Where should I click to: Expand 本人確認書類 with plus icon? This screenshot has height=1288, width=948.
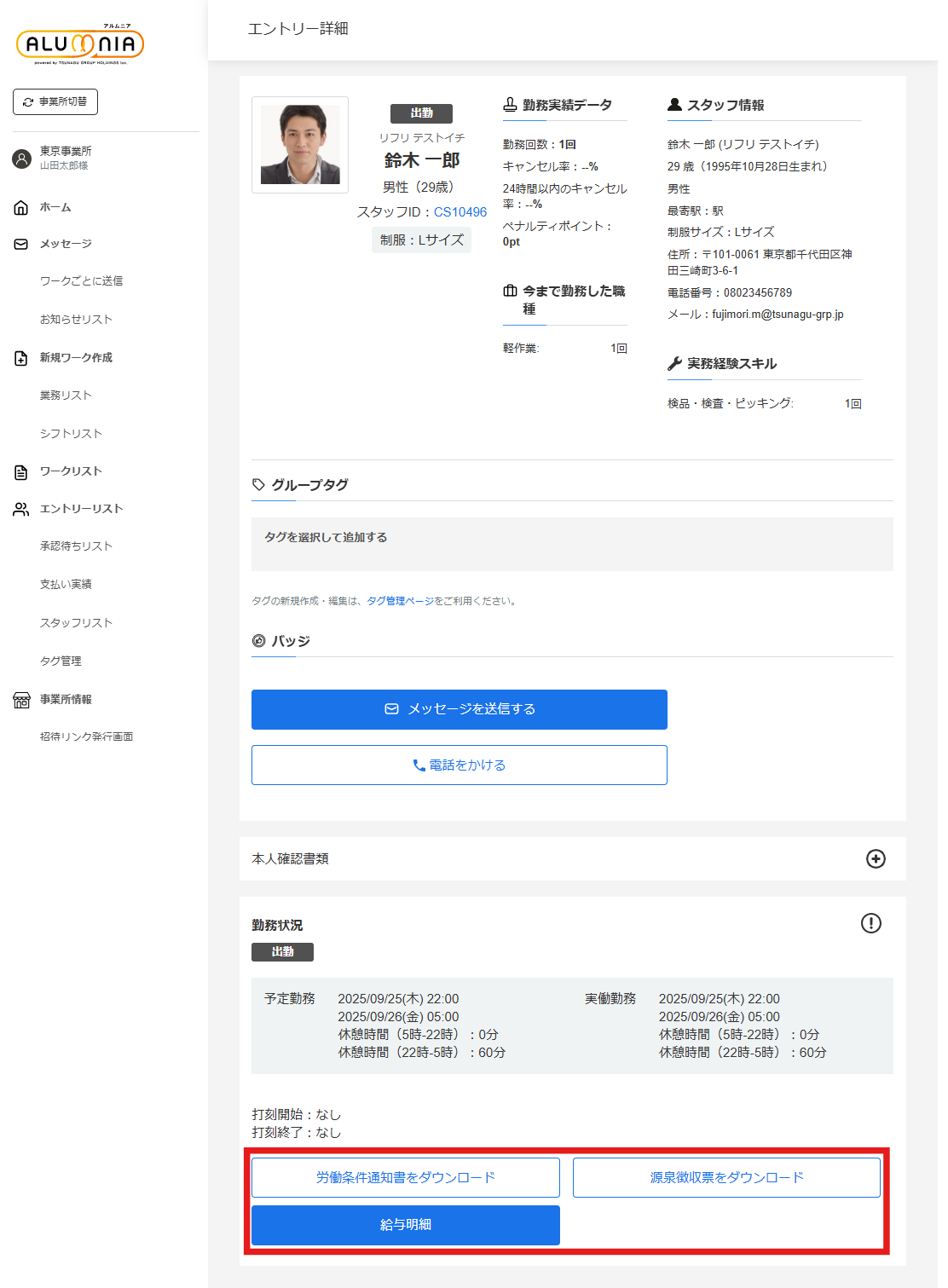click(x=876, y=858)
